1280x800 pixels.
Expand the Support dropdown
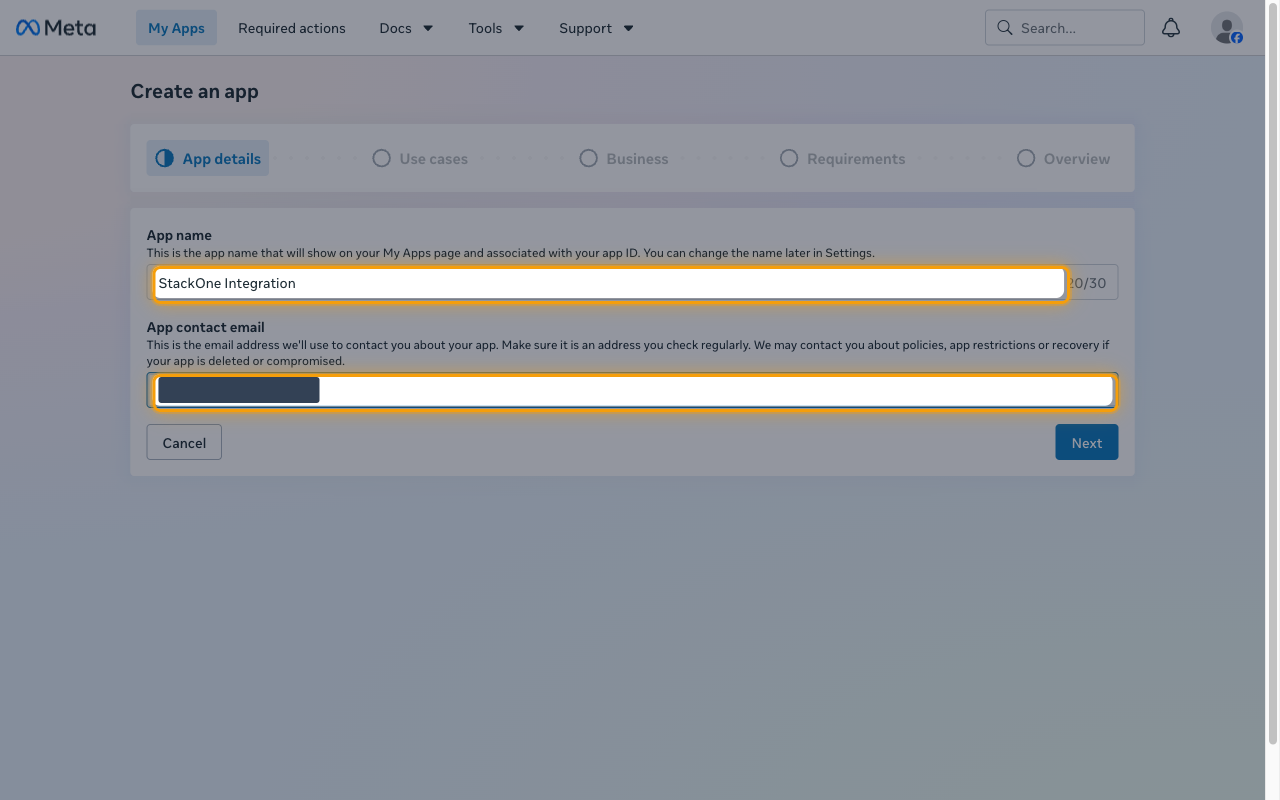pos(596,28)
